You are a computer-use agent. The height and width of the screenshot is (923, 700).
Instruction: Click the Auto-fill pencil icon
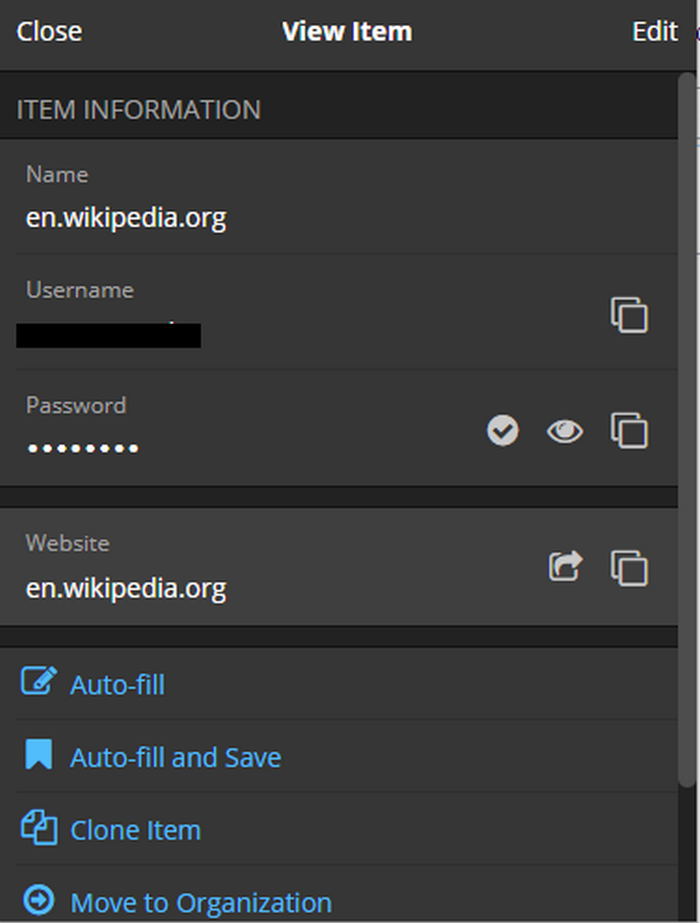(x=38, y=683)
